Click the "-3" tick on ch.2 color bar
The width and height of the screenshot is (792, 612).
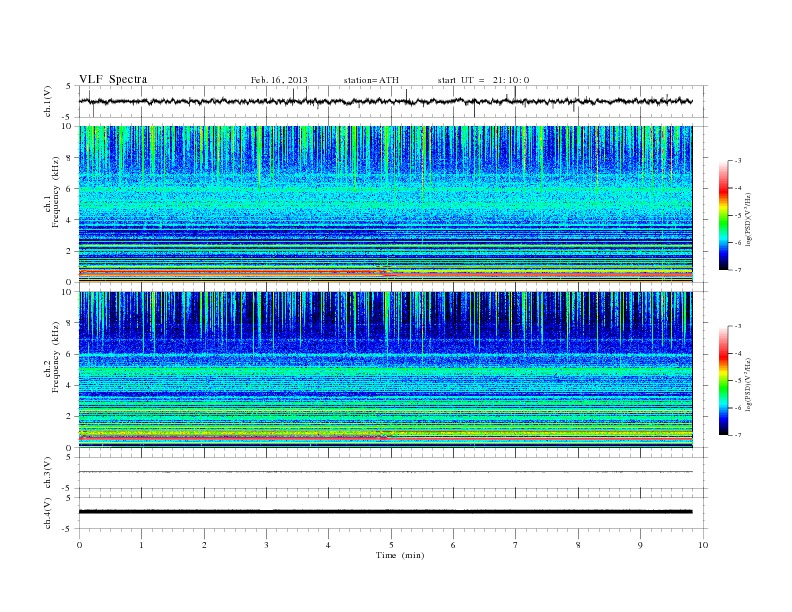(738, 326)
